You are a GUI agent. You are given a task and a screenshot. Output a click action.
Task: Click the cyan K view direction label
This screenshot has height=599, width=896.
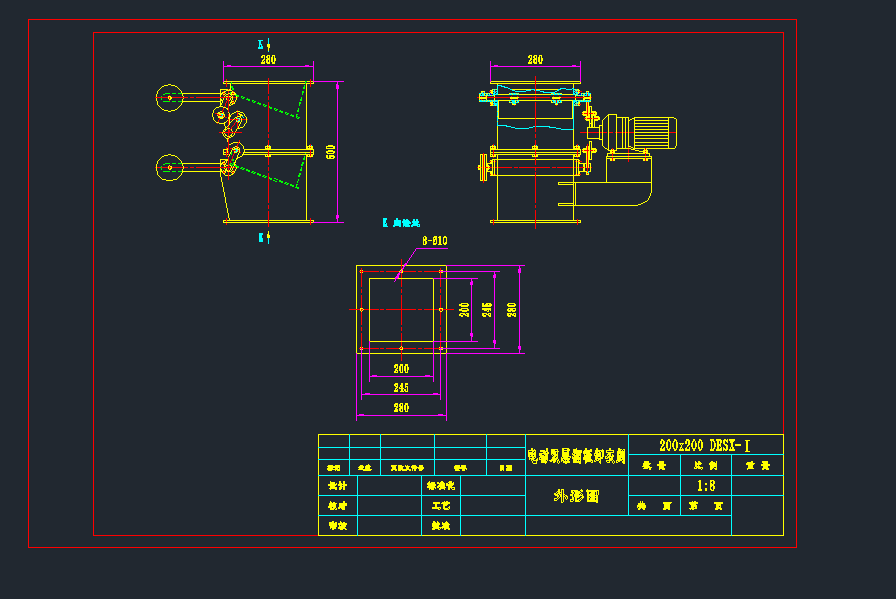[402, 223]
